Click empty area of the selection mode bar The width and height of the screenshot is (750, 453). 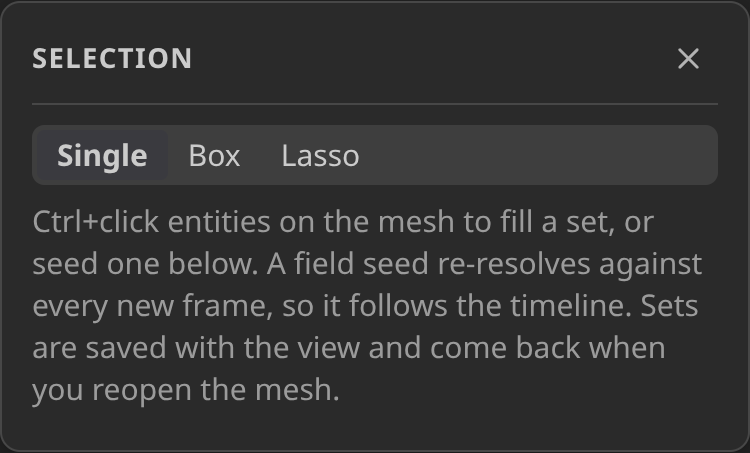tap(540, 155)
